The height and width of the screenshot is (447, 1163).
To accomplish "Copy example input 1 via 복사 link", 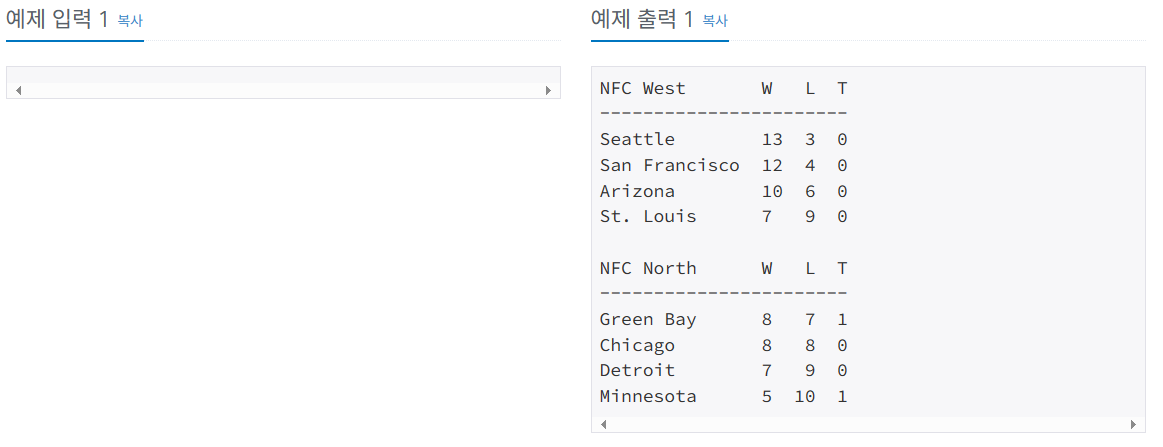I will pos(130,21).
